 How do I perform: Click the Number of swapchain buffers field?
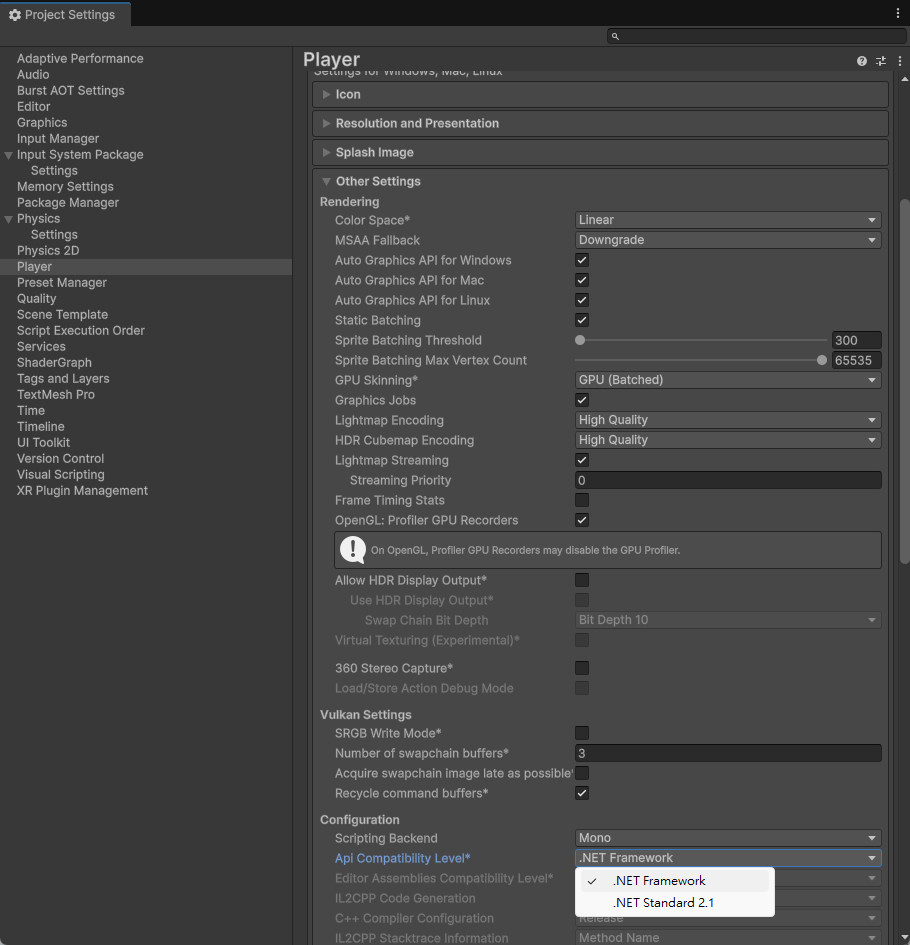728,753
